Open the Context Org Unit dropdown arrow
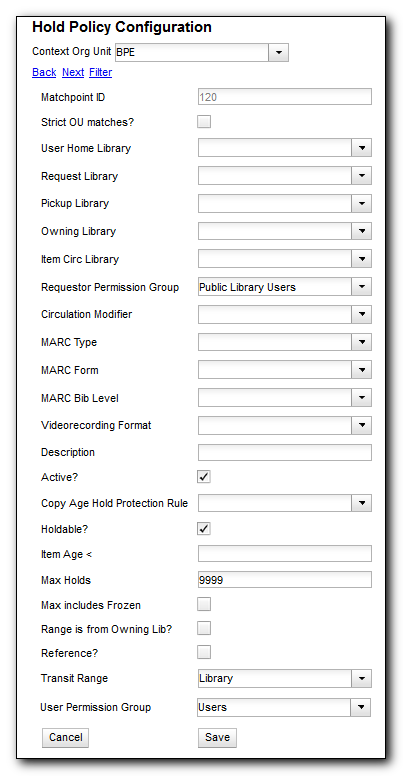 (x=279, y=52)
